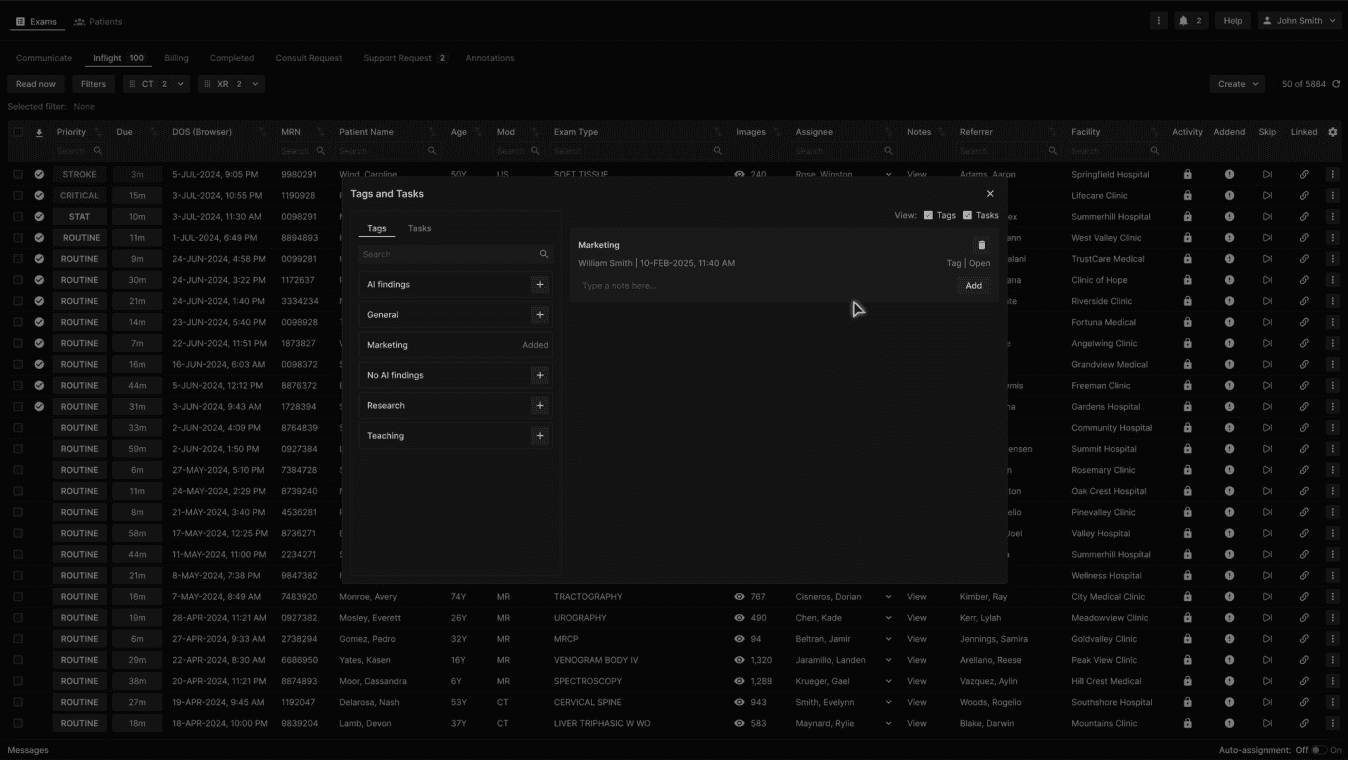This screenshot has width=1348, height=760.
Task: Select checkbox for Lamb, Devon row
Action: point(18,724)
